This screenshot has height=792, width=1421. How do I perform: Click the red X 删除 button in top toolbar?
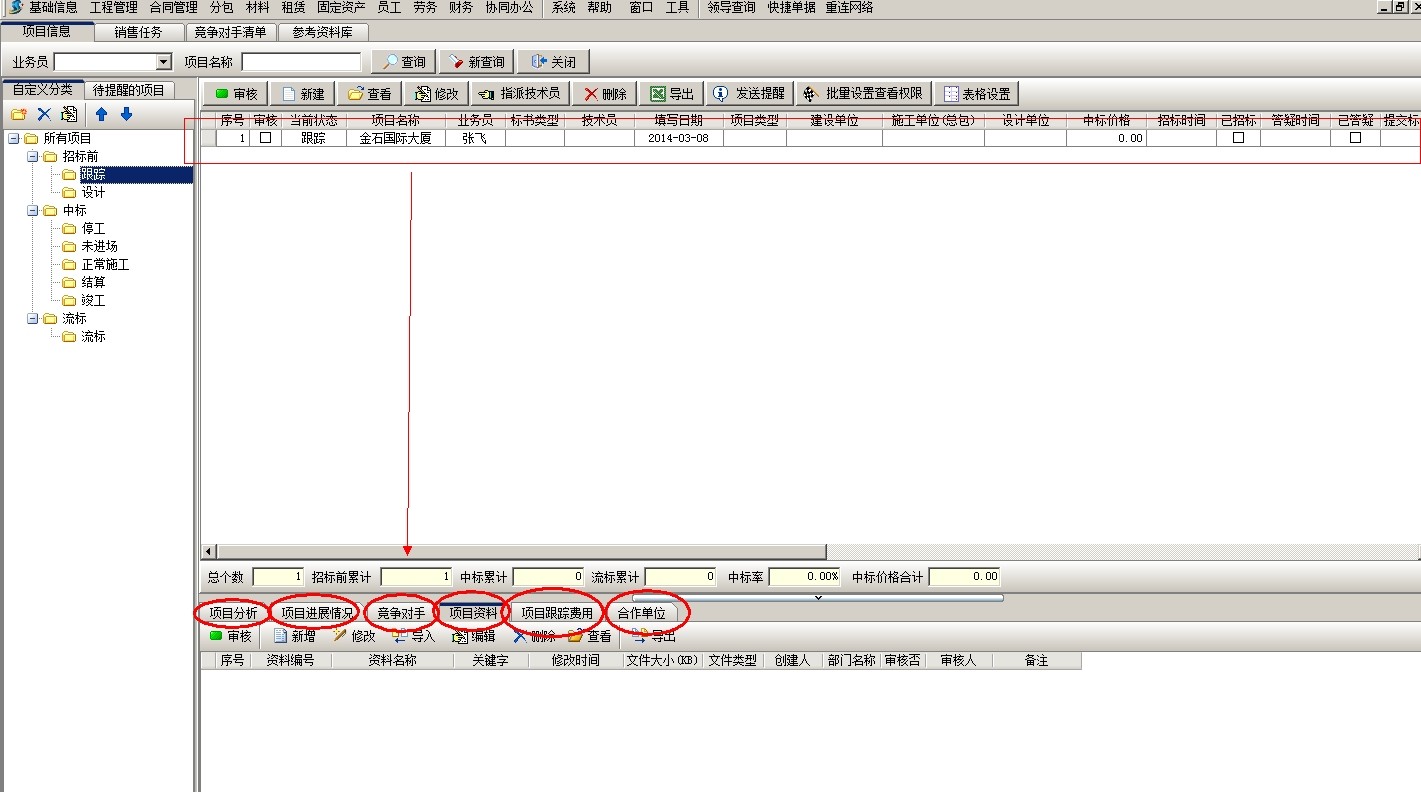[x=605, y=94]
